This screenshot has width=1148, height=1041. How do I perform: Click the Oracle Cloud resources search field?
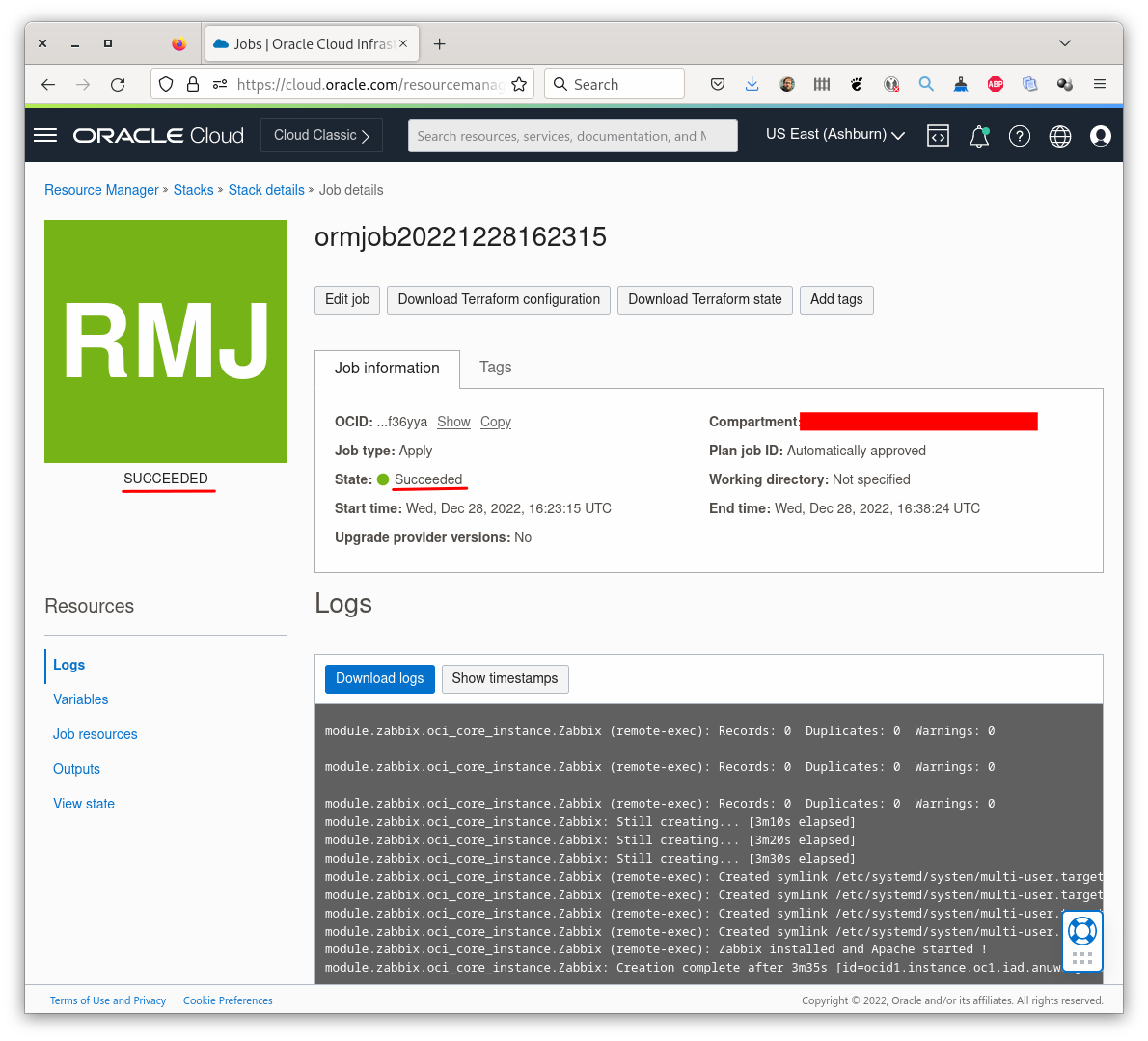(x=572, y=136)
